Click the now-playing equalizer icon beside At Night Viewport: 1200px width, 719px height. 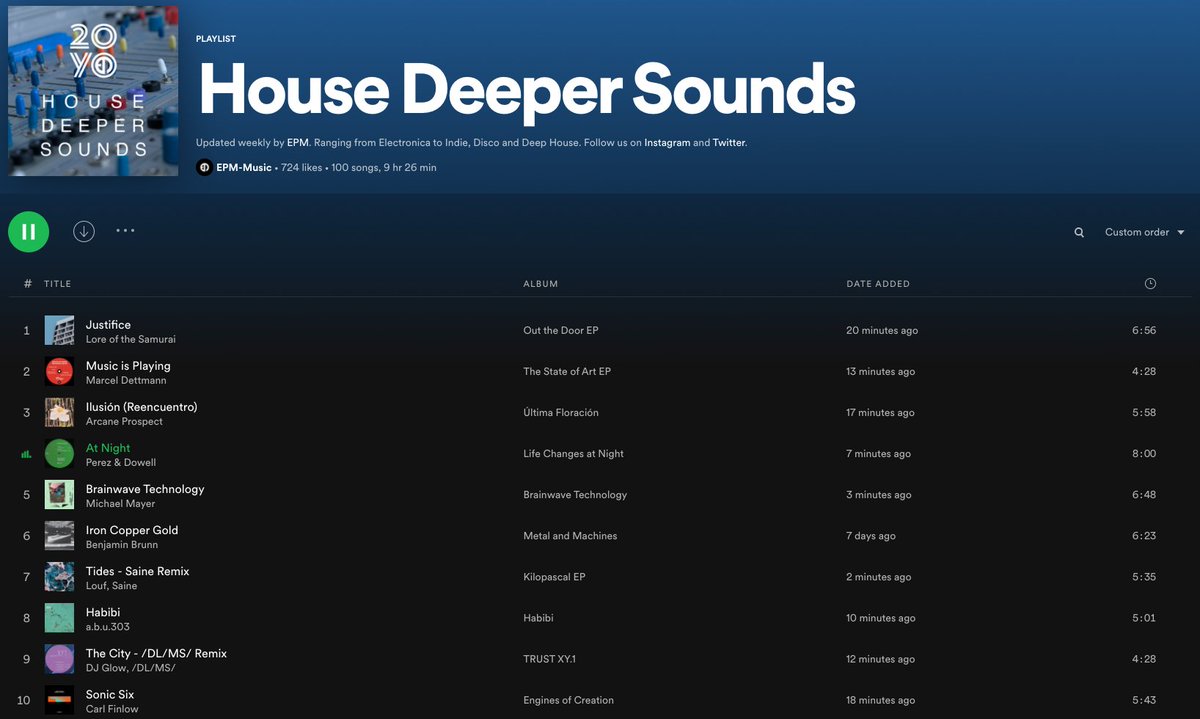(x=27, y=454)
